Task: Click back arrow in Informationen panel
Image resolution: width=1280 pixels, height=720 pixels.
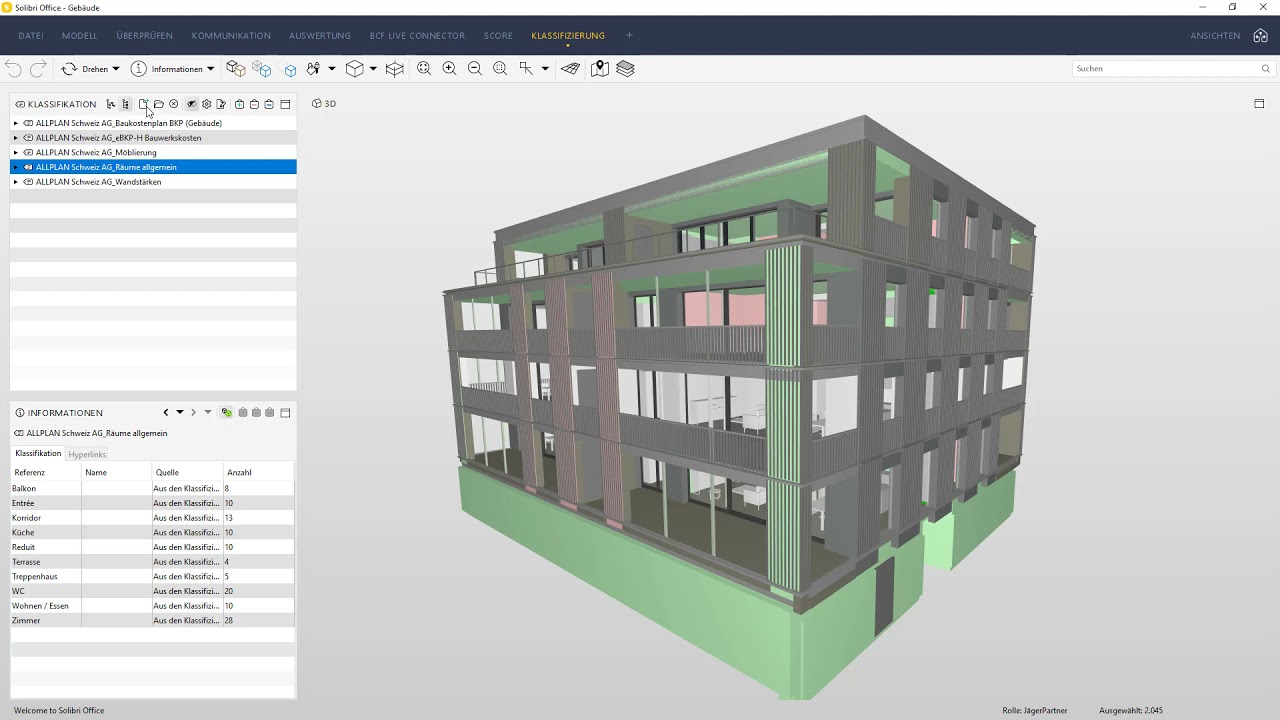Action: (166, 412)
